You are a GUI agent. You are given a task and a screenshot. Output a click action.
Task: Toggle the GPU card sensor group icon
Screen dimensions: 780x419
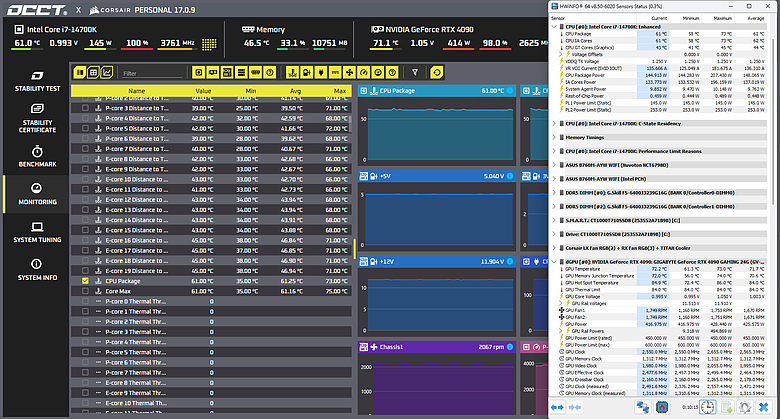click(x=213, y=73)
